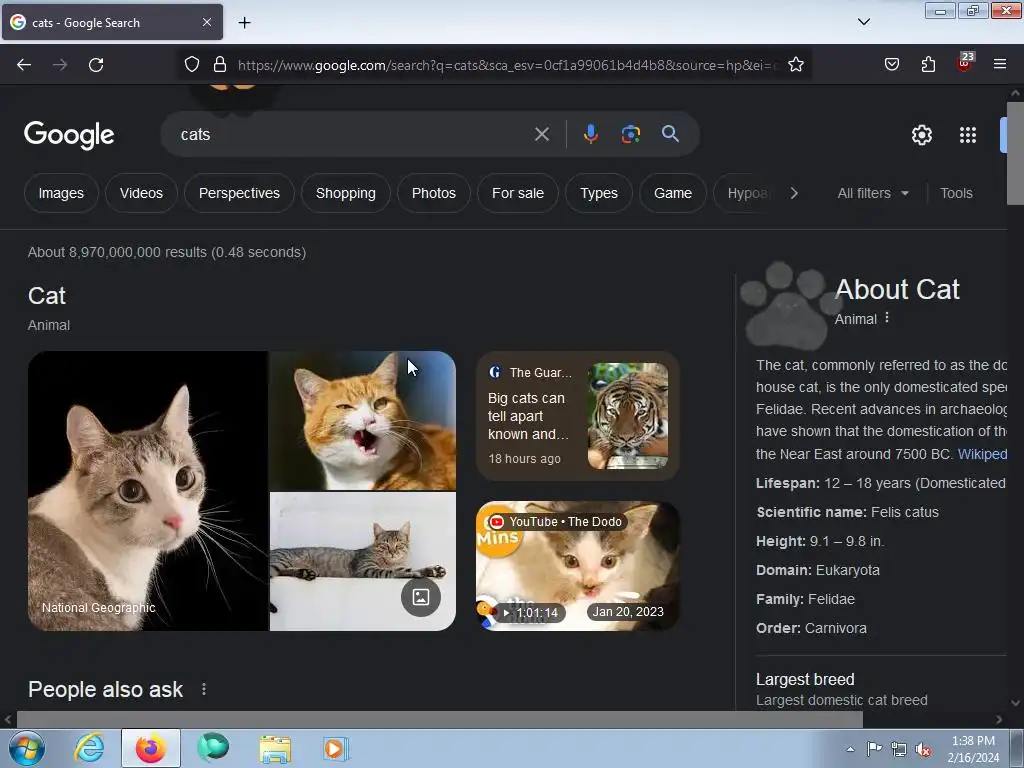Open search Tools
The width and height of the screenshot is (1024, 768).
[x=956, y=193]
